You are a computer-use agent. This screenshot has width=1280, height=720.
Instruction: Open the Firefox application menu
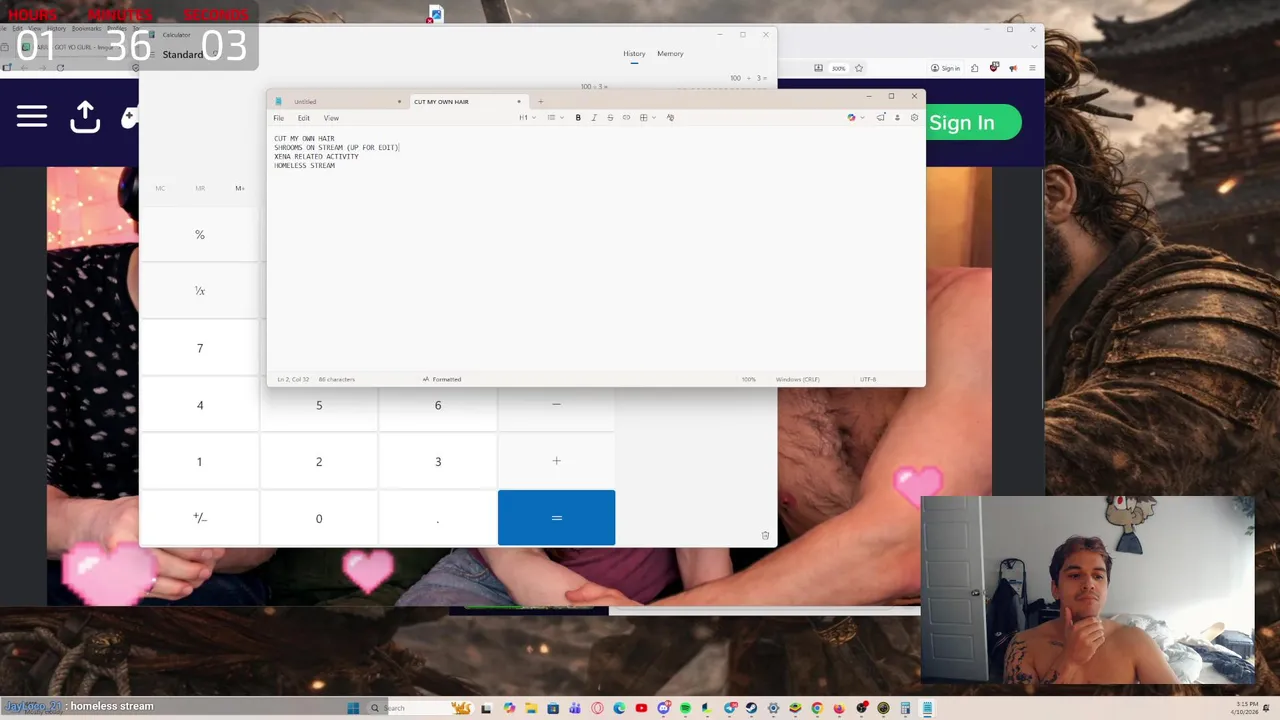1032,68
